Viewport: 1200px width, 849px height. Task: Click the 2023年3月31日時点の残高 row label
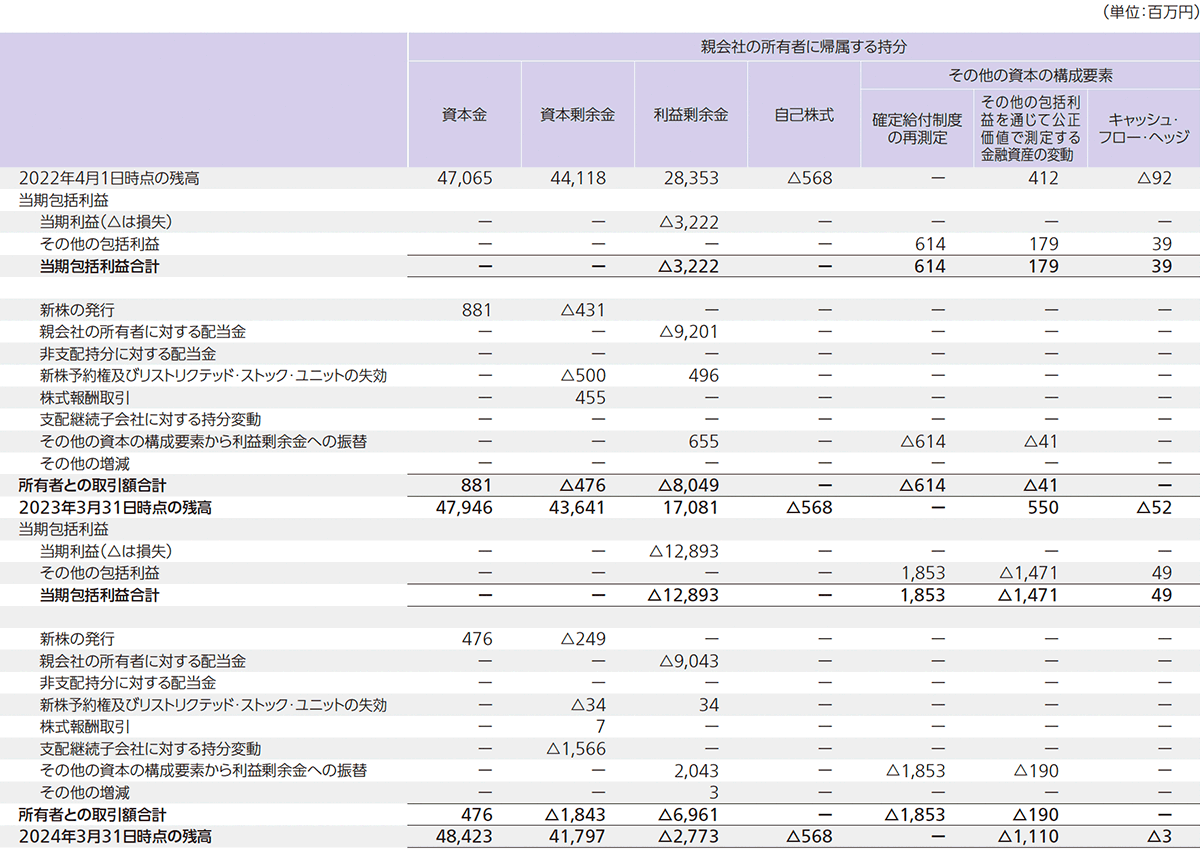point(115,508)
